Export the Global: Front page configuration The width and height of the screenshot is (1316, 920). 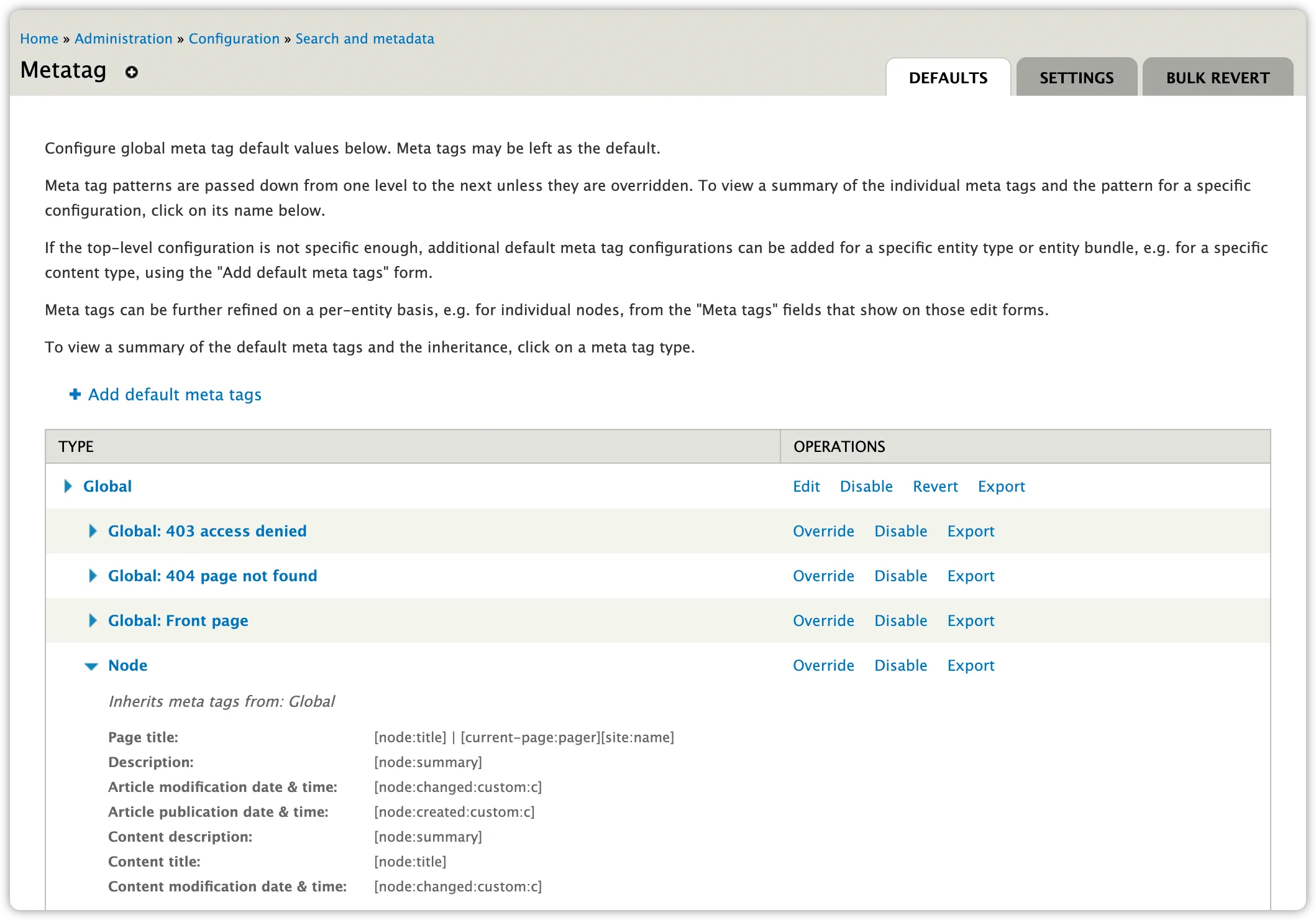[x=971, y=620]
